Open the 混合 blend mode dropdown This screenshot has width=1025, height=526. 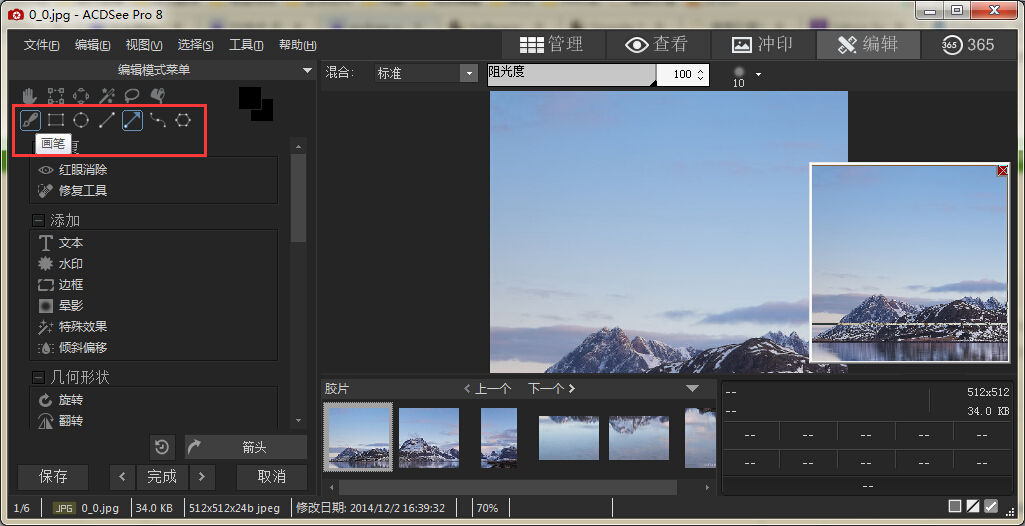point(468,73)
